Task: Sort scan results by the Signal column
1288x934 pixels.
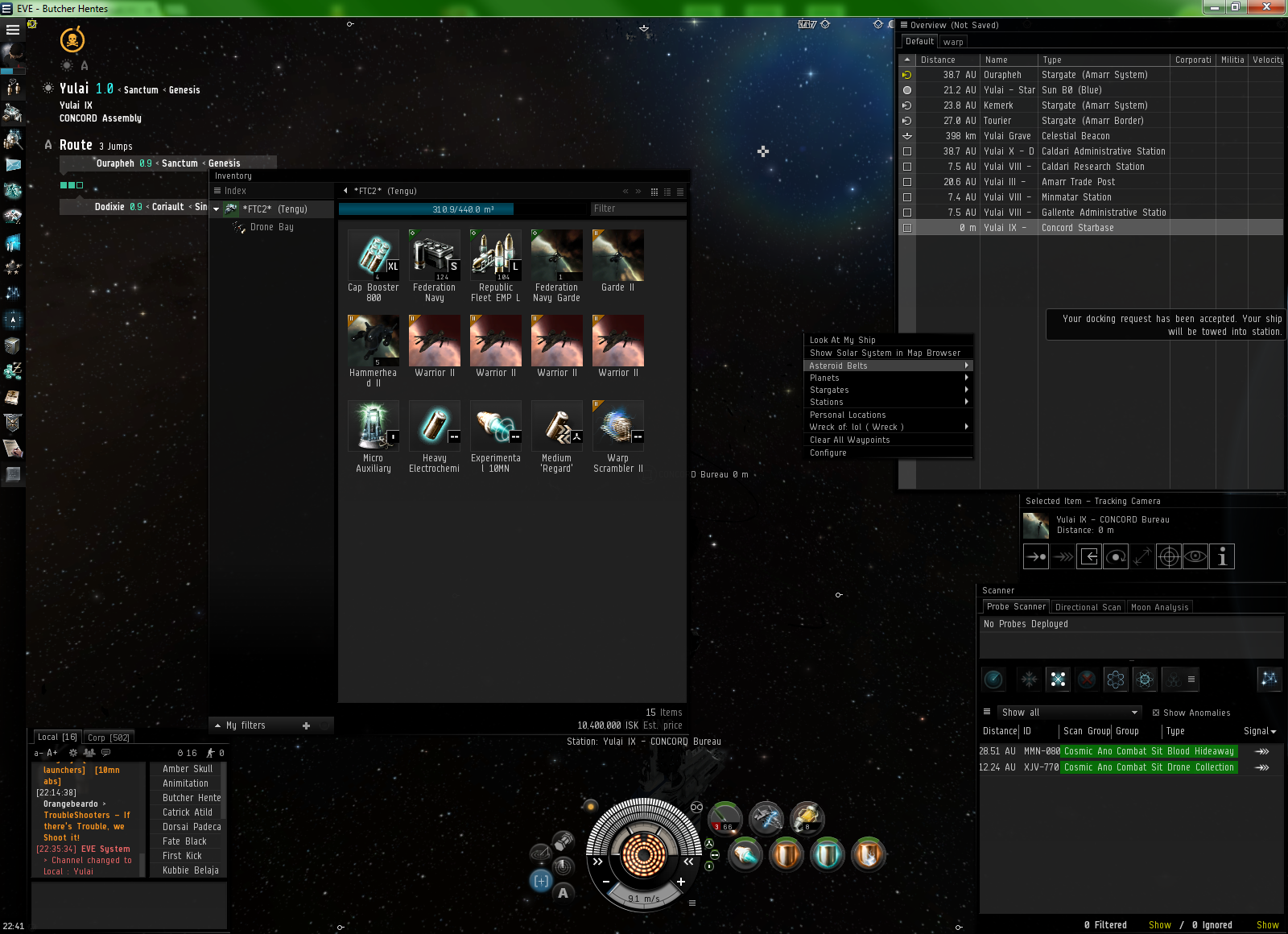Action: [1260, 731]
